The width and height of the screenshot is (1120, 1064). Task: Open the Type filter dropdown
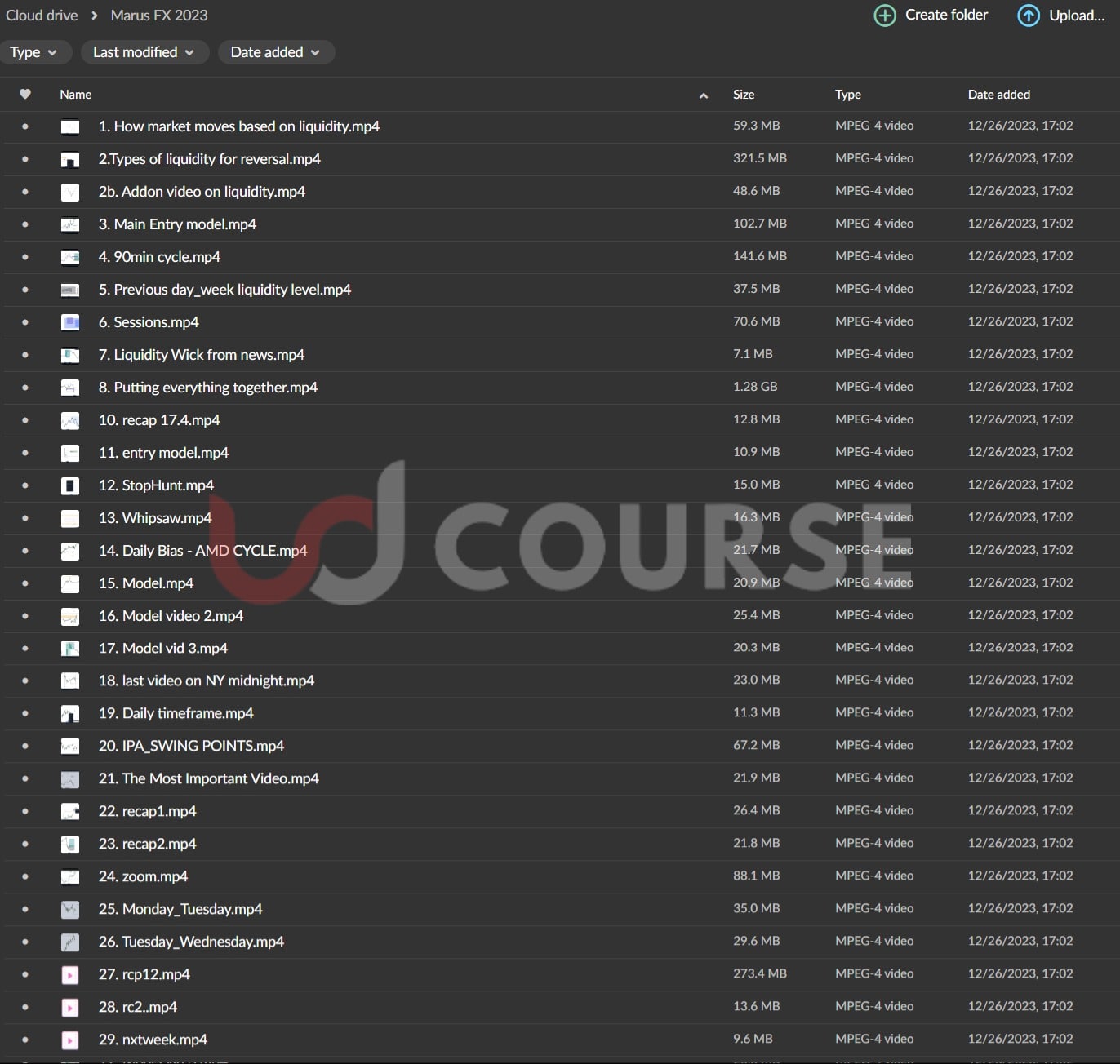click(x=33, y=52)
